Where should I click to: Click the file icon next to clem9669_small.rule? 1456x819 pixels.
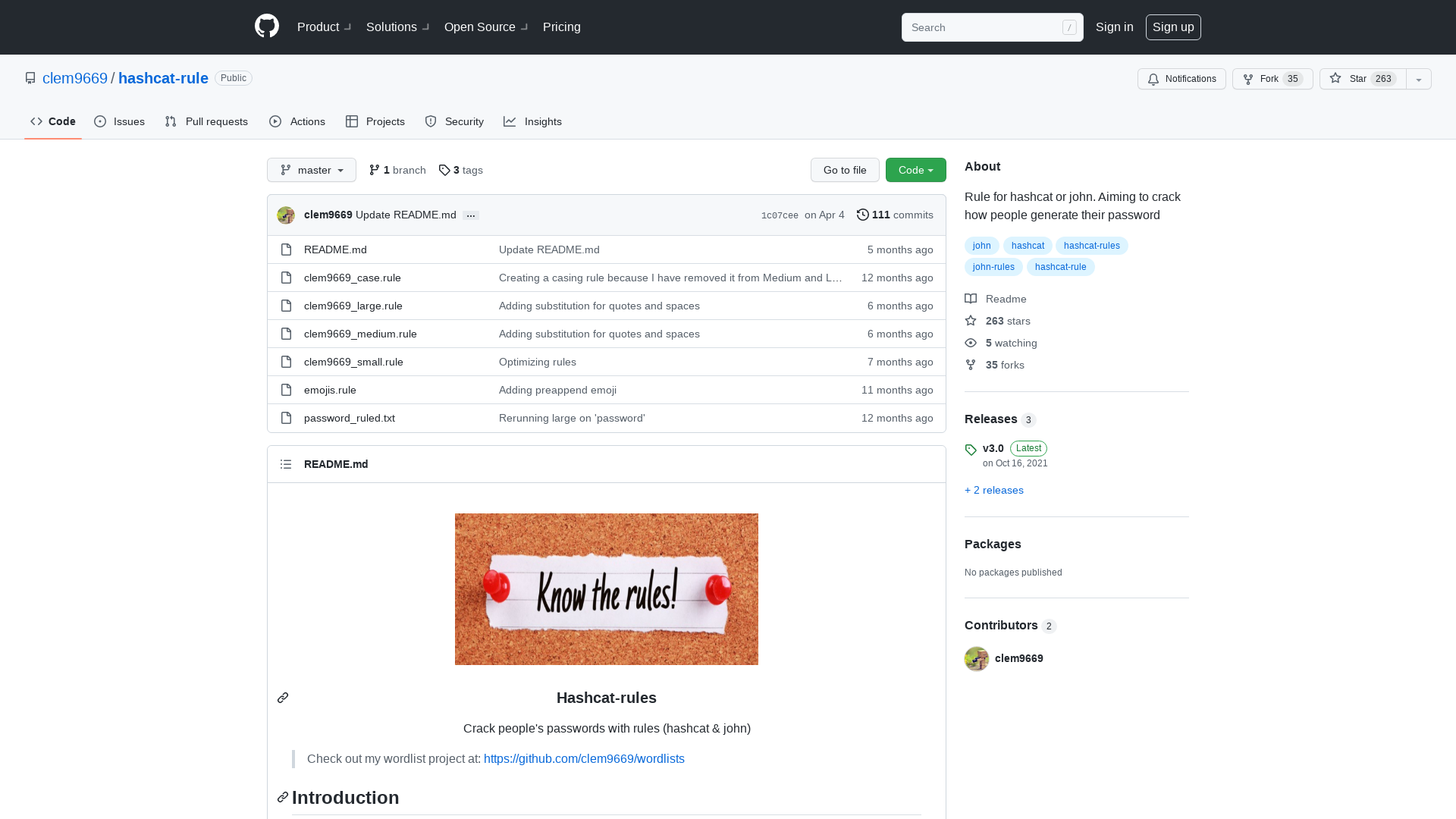[x=286, y=362]
